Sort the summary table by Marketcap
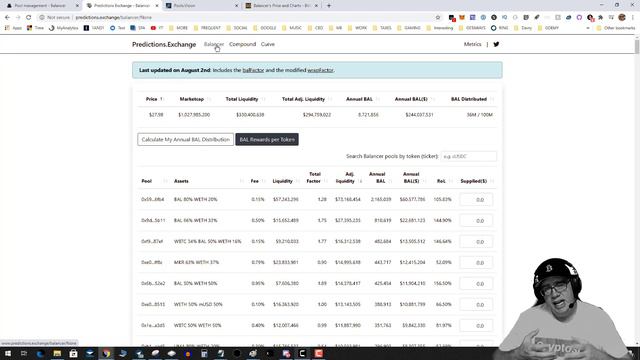This screenshot has height=360, width=640. click(x=195, y=99)
